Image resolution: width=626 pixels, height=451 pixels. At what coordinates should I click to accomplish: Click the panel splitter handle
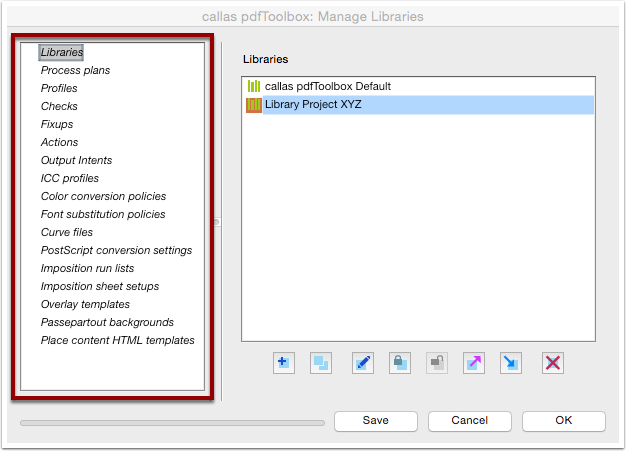[x=217, y=222]
